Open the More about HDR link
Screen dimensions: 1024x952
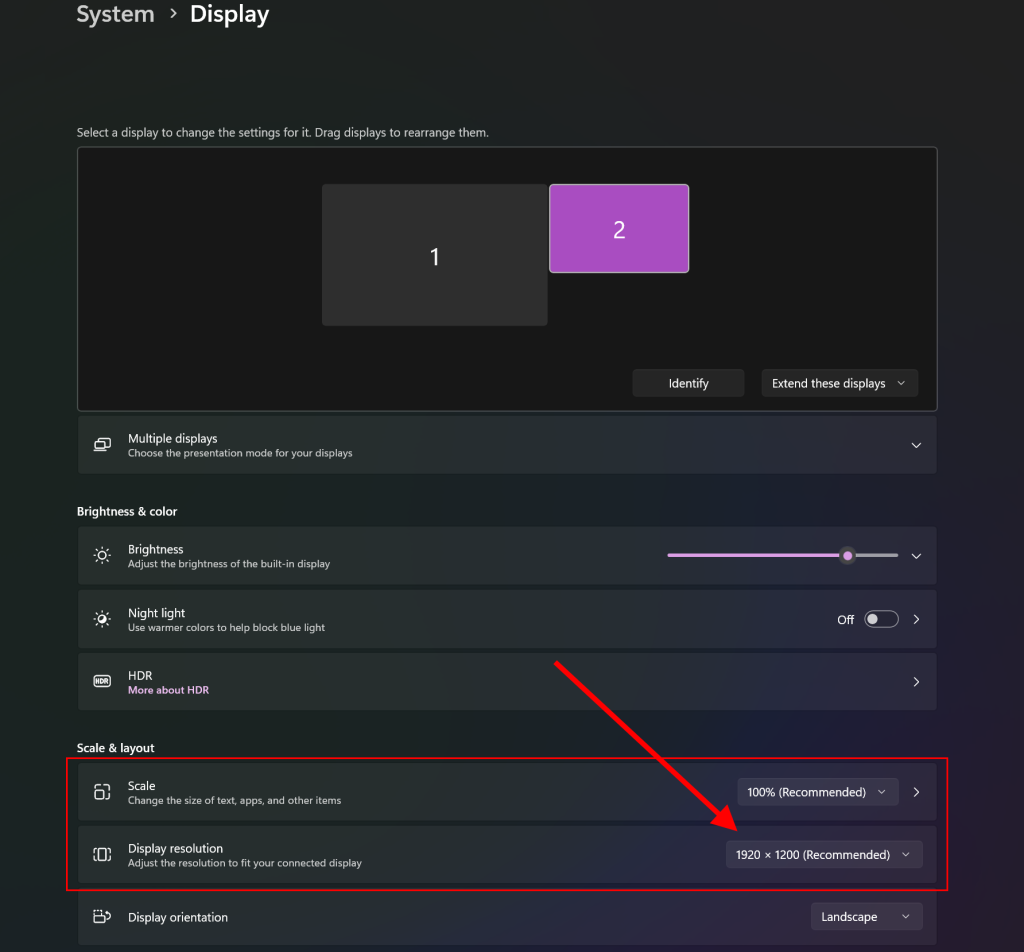[168, 690]
